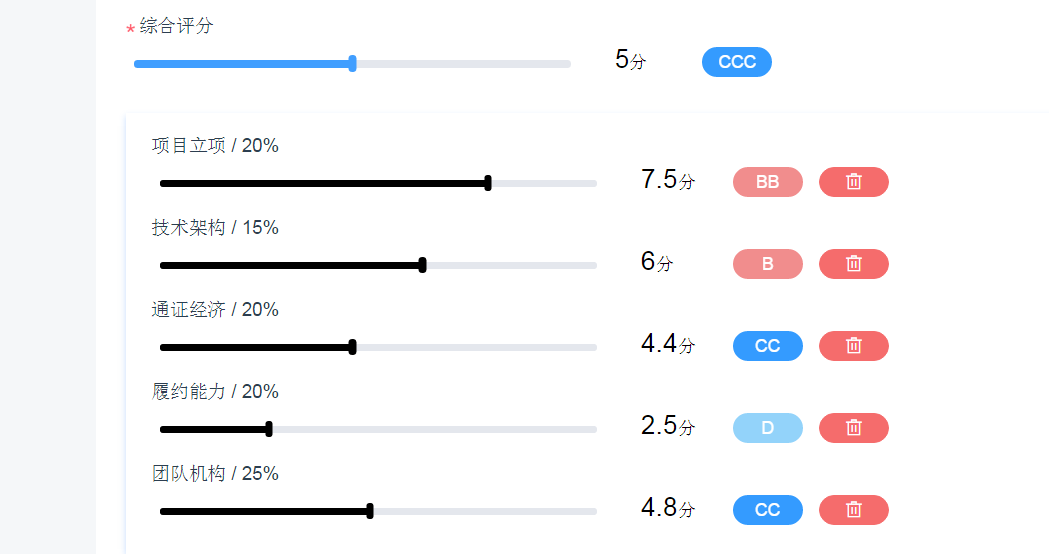Delete the 团队机构 scoring item
The image size is (1049, 554).
tap(854, 510)
